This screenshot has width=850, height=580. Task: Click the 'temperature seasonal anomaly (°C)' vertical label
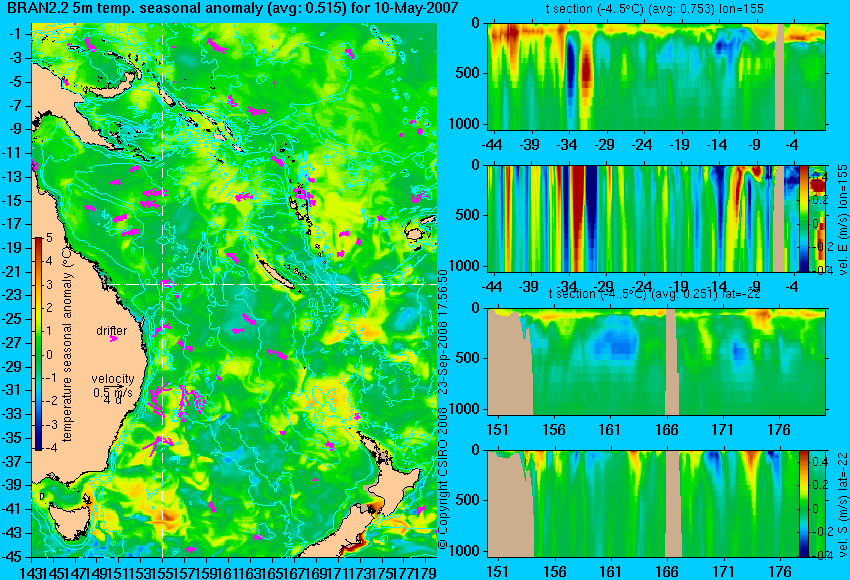(x=67, y=344)
